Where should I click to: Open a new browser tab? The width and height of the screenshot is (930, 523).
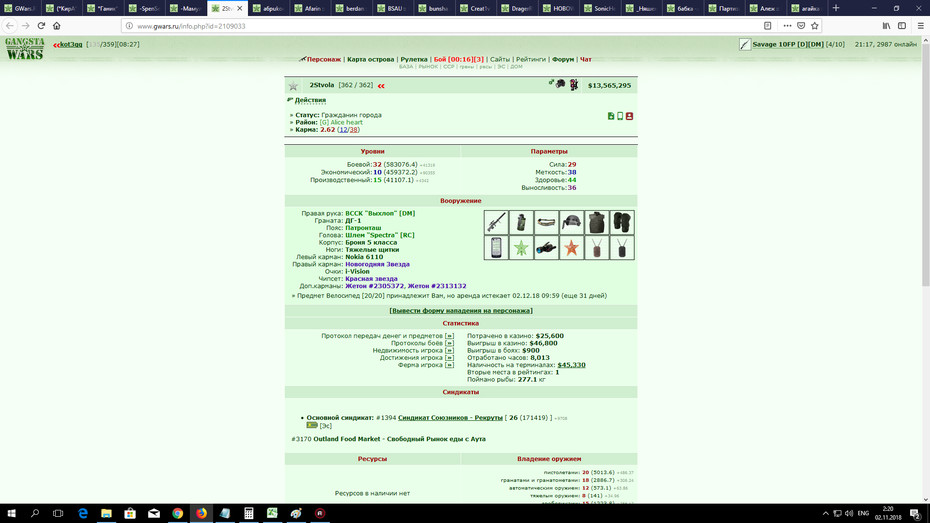(x=836, y=8)
